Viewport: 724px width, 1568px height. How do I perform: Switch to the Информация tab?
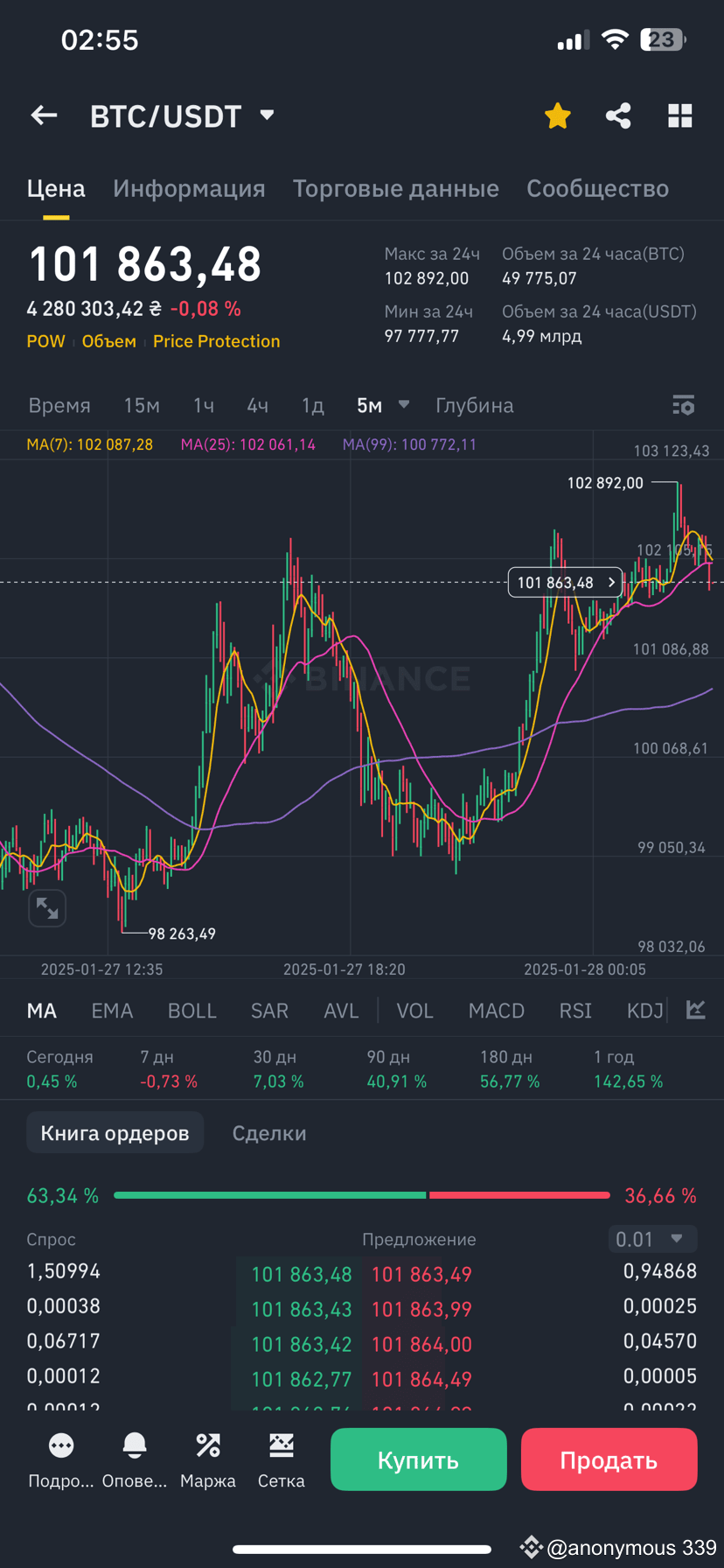click(x=189, y=189)
